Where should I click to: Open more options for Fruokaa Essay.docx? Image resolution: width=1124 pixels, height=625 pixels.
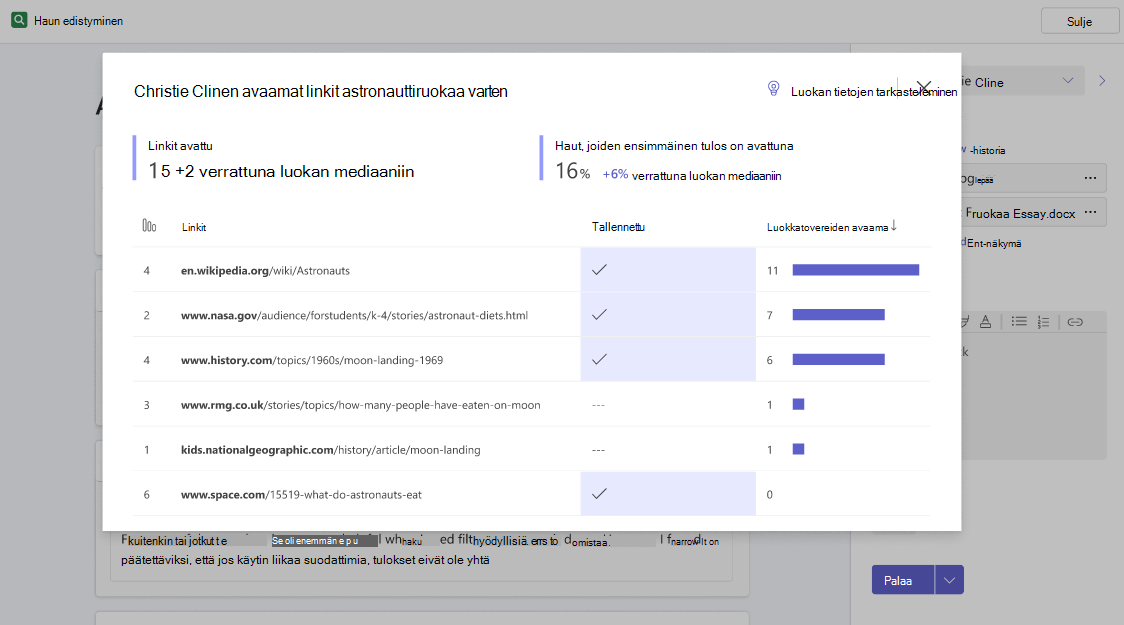tap(1090, 212)
